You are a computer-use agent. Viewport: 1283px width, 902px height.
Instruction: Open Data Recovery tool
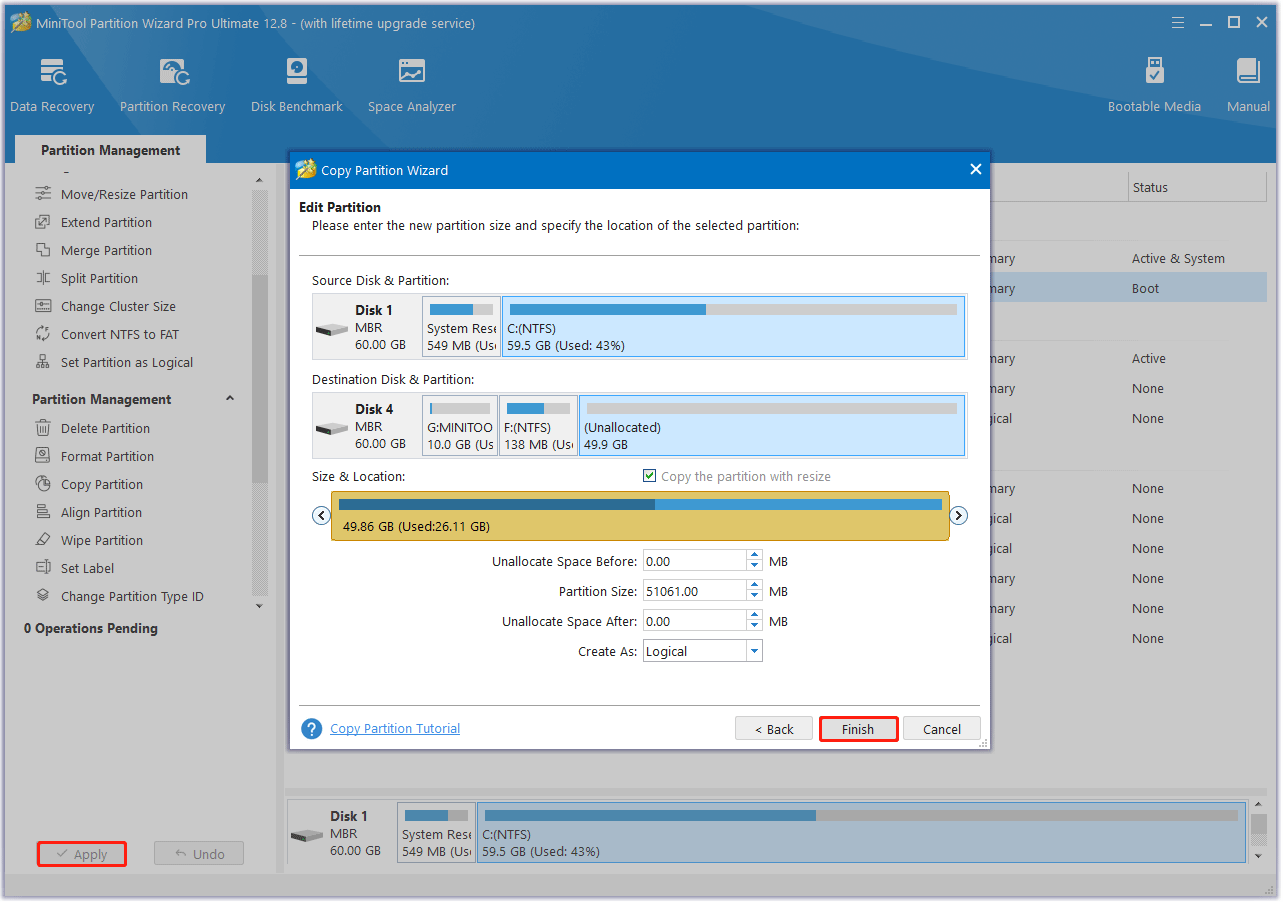(x=52, y=85)
